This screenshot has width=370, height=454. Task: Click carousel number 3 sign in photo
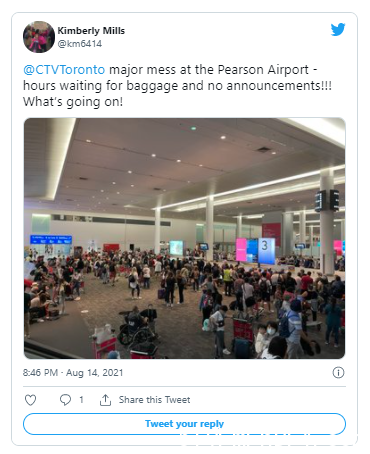pyautogui.click(x=267, y=249)
